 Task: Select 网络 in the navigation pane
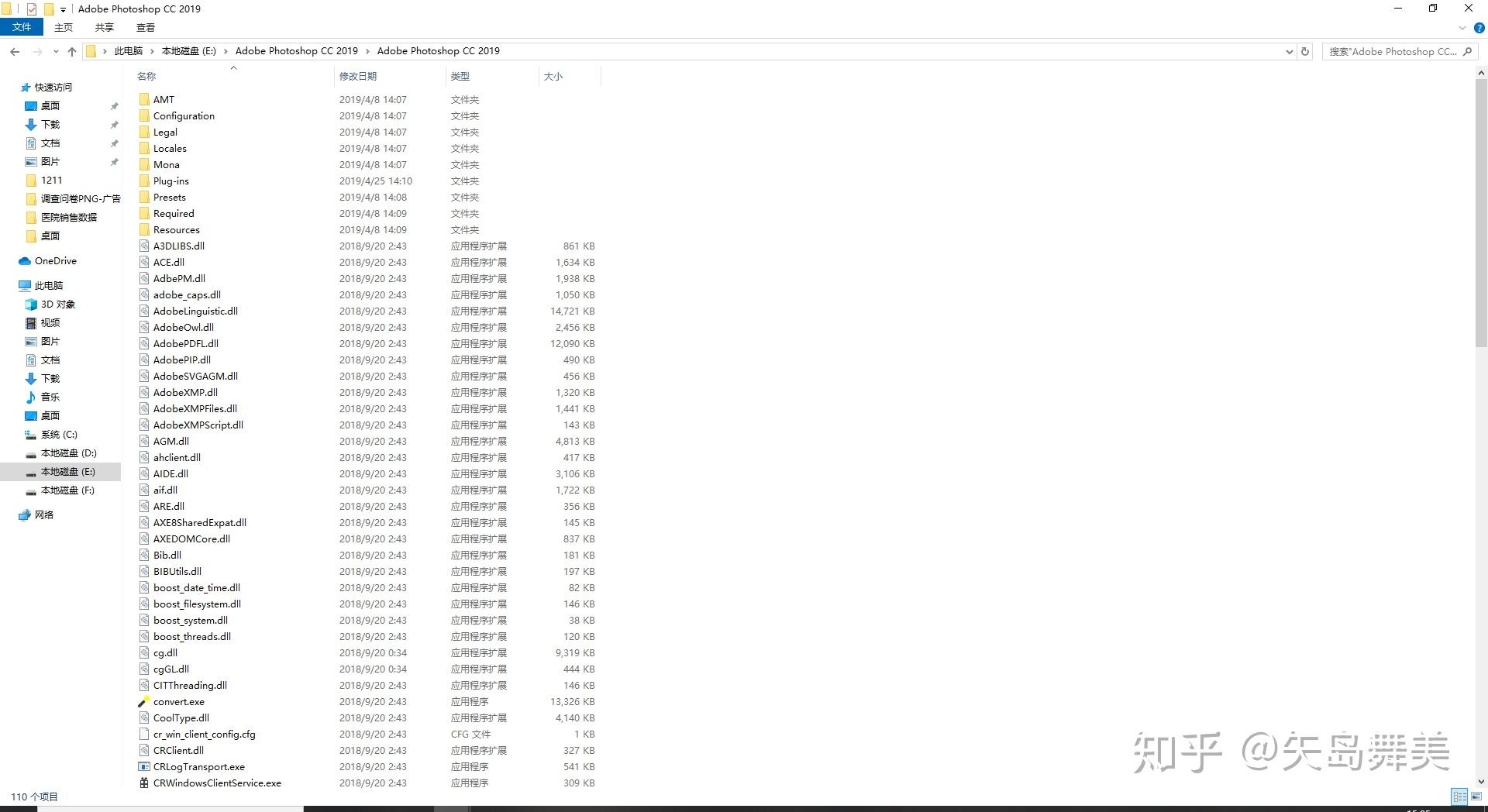(x=43, y=515)
